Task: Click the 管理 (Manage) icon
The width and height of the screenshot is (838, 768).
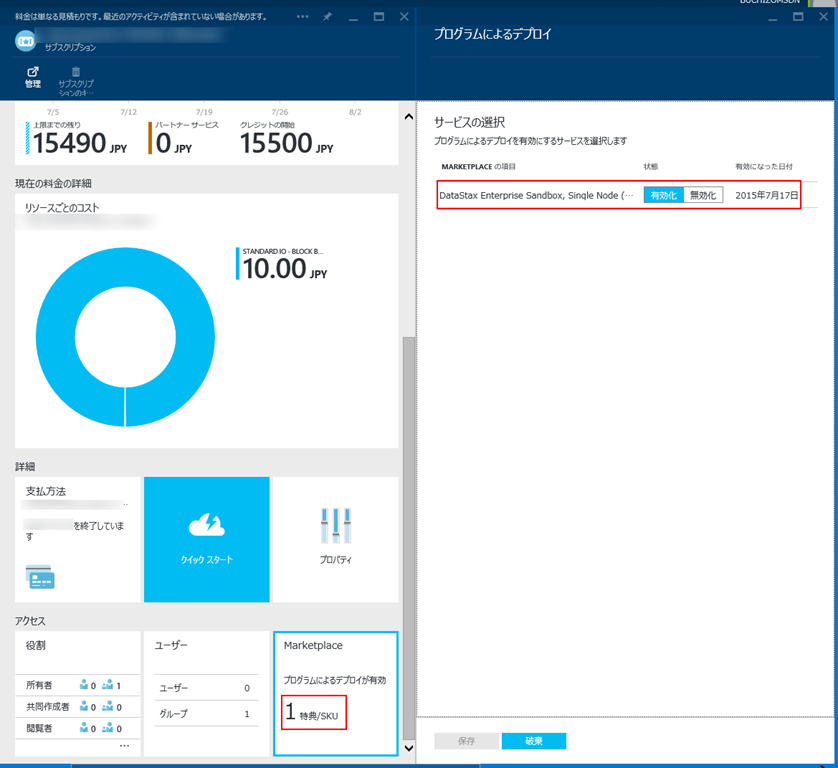Action: [x=33, y=73]
